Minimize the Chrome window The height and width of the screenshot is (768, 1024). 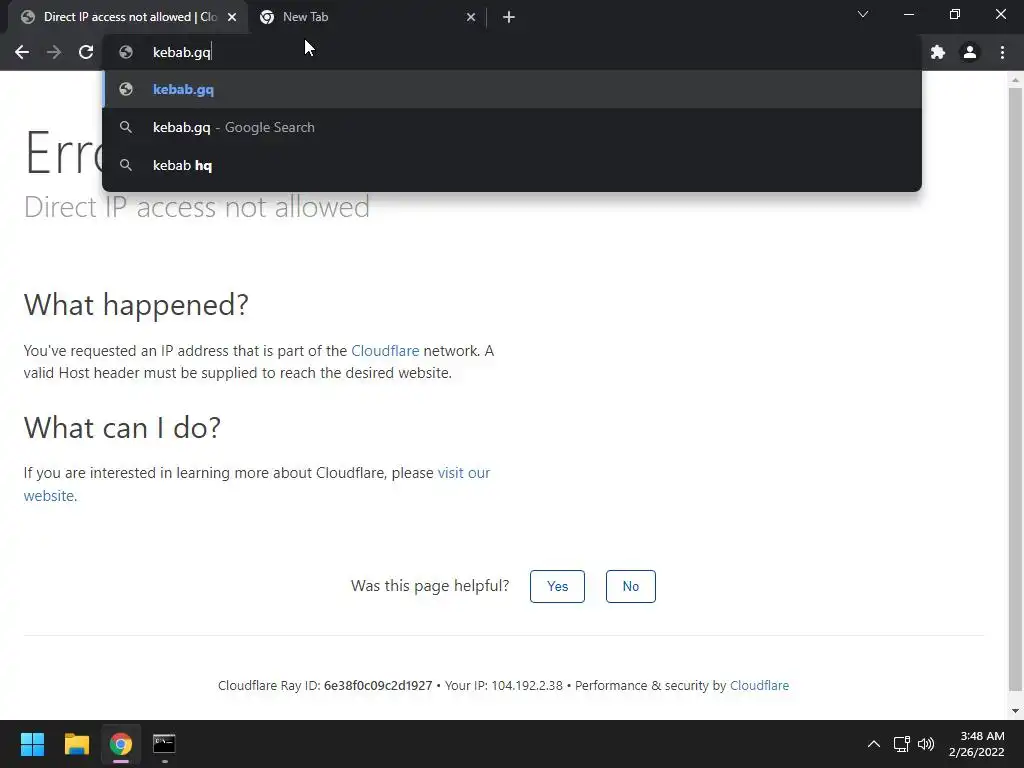(x=908, y=14)
